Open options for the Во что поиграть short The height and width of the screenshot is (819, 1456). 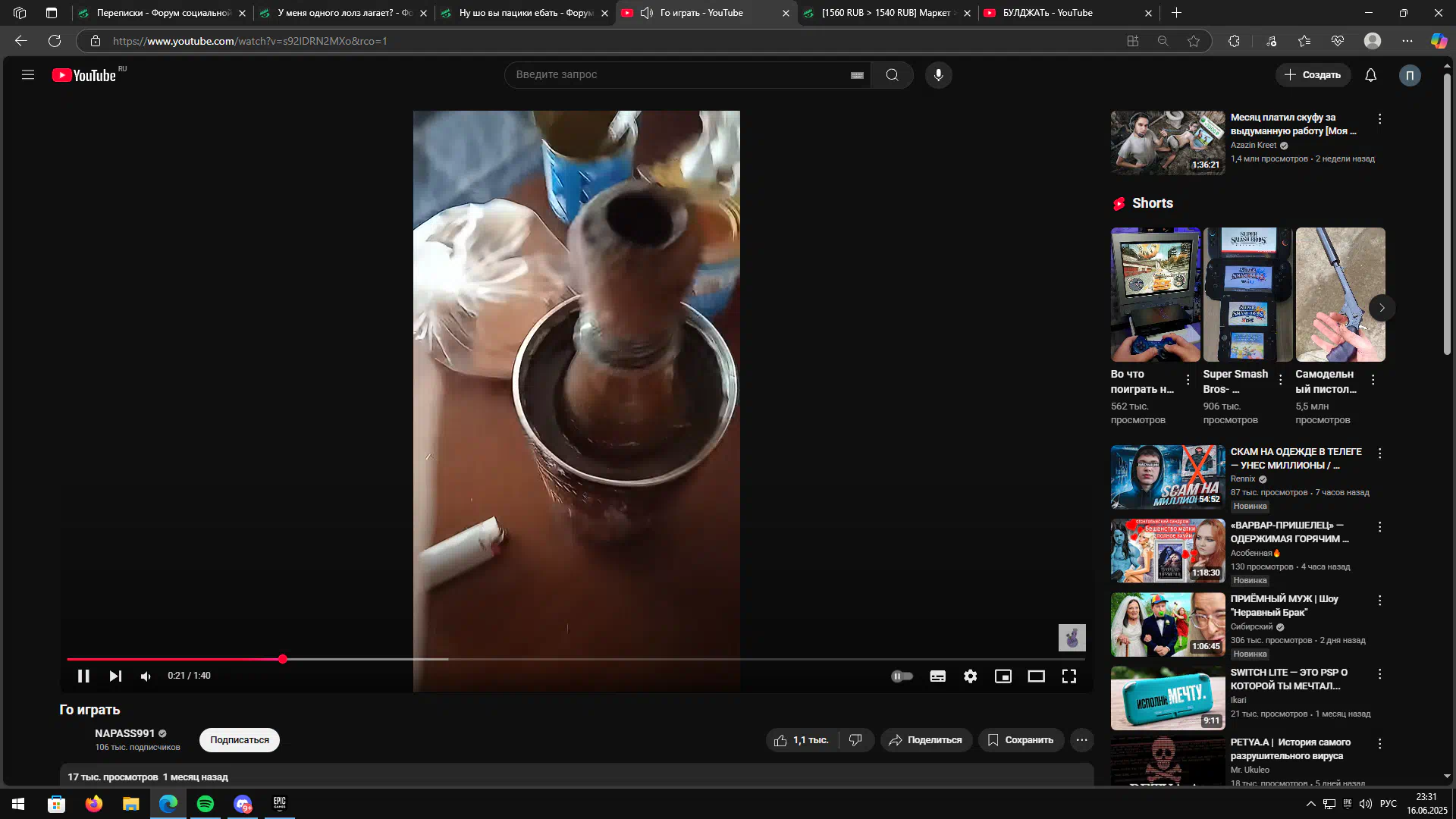click(x=1188, y=380)
